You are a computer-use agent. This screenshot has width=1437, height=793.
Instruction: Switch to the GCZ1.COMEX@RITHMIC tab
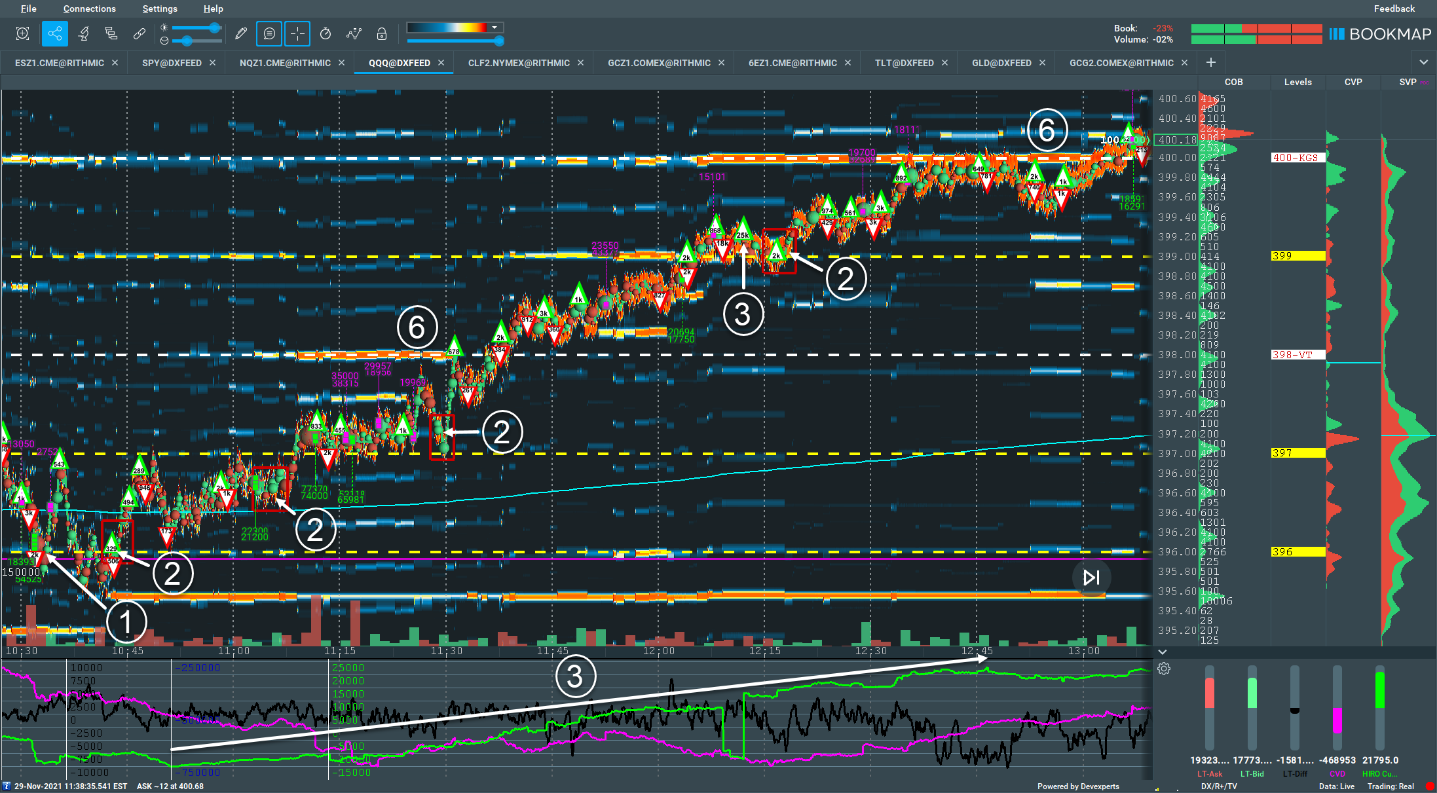tap(659, 62)
